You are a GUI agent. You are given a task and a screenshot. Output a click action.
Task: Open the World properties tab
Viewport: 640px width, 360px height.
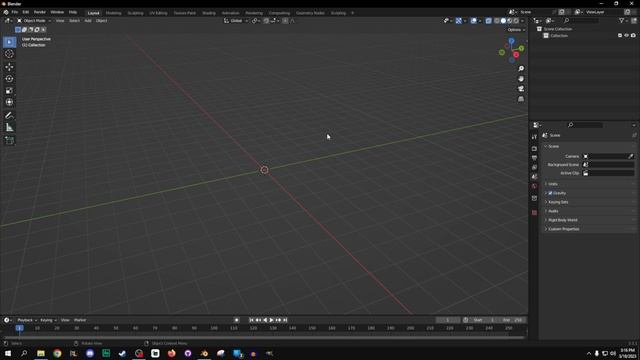tap(534, 186)
